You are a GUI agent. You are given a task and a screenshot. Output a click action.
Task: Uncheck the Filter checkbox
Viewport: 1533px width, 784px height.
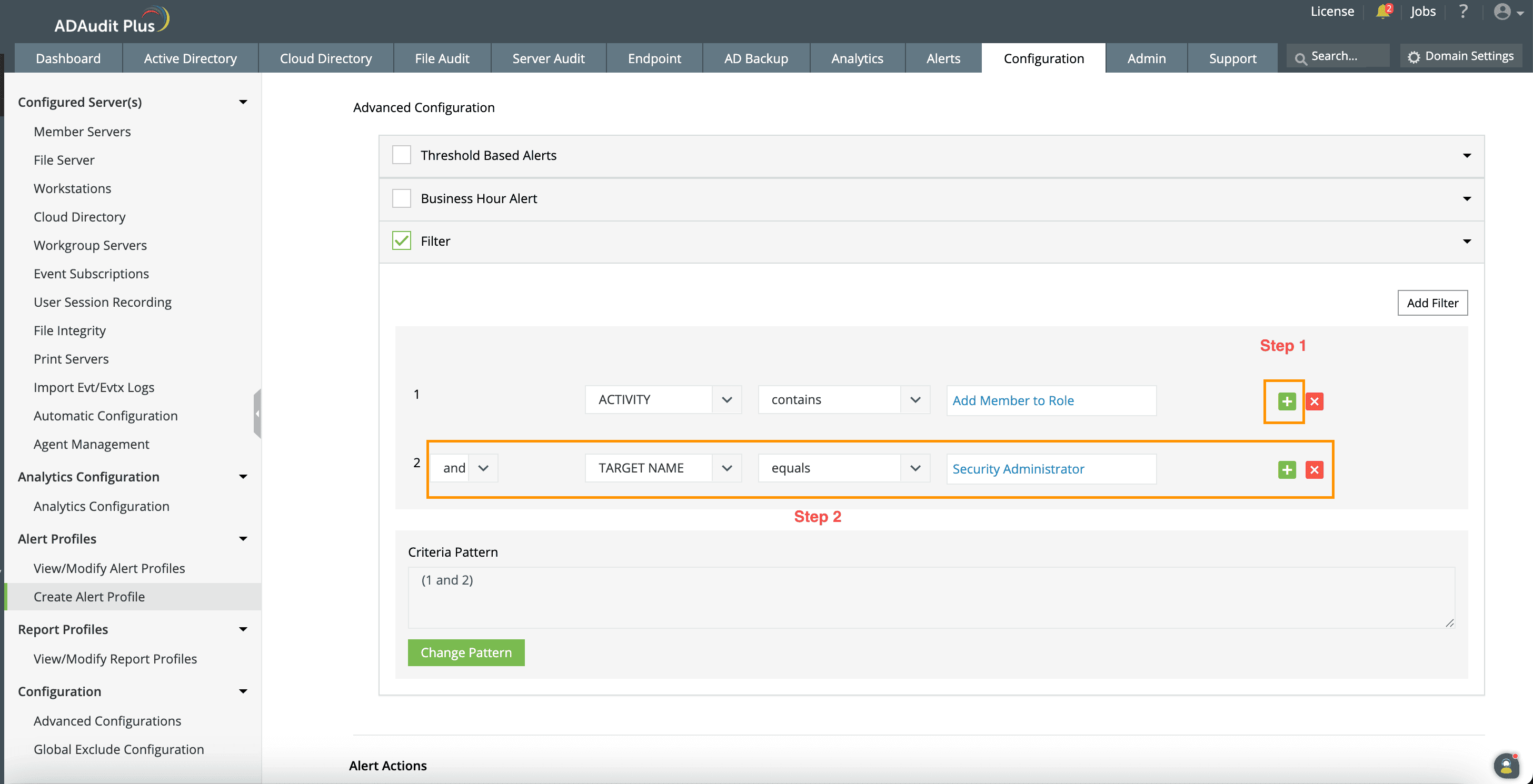point(402,241)
